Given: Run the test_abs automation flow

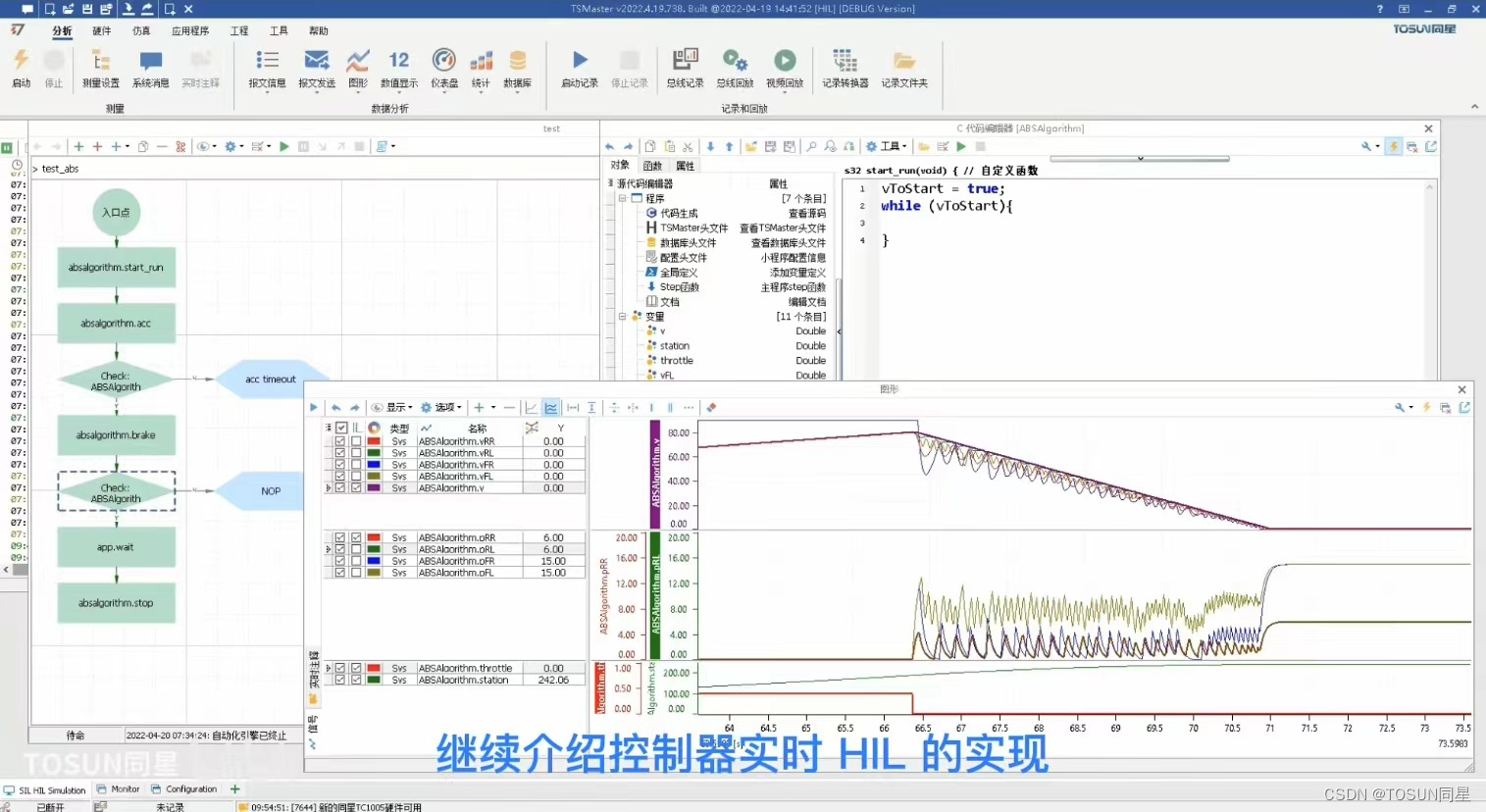Looking at the screenshot, I should point(284,146).
